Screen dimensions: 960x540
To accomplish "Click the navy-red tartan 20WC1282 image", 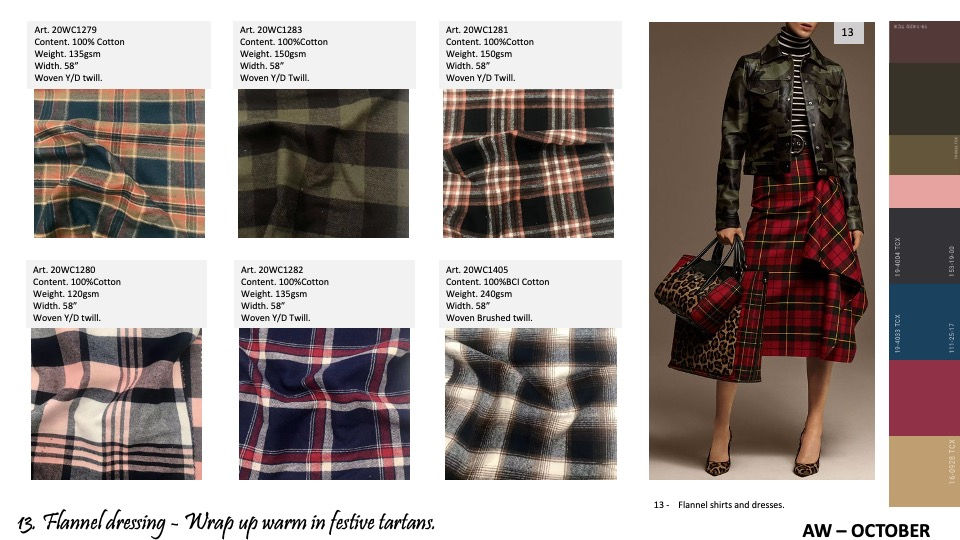I will click(x=324, y=404).
